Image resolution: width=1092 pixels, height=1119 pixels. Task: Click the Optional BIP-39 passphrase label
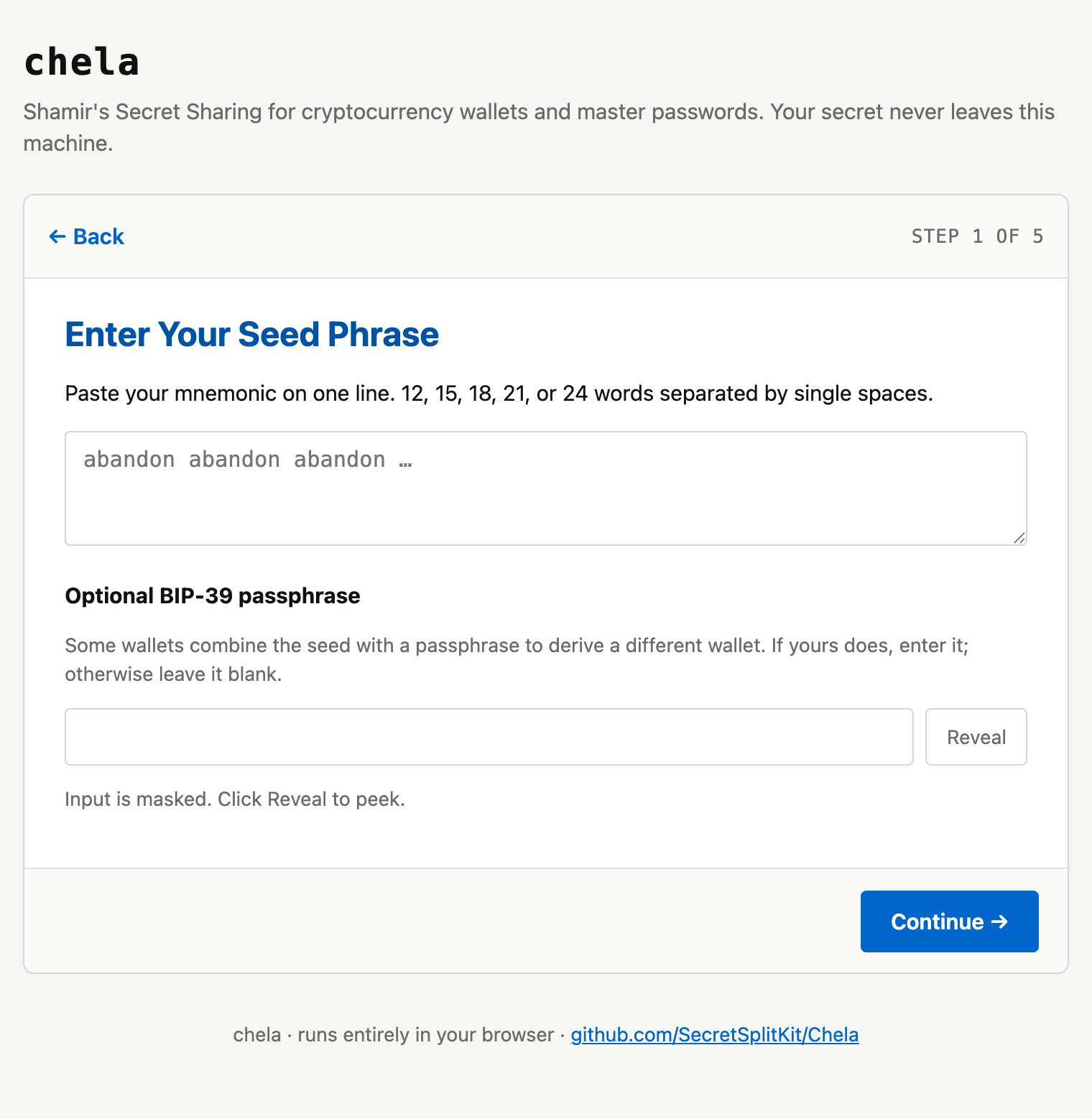click(213, 595)
